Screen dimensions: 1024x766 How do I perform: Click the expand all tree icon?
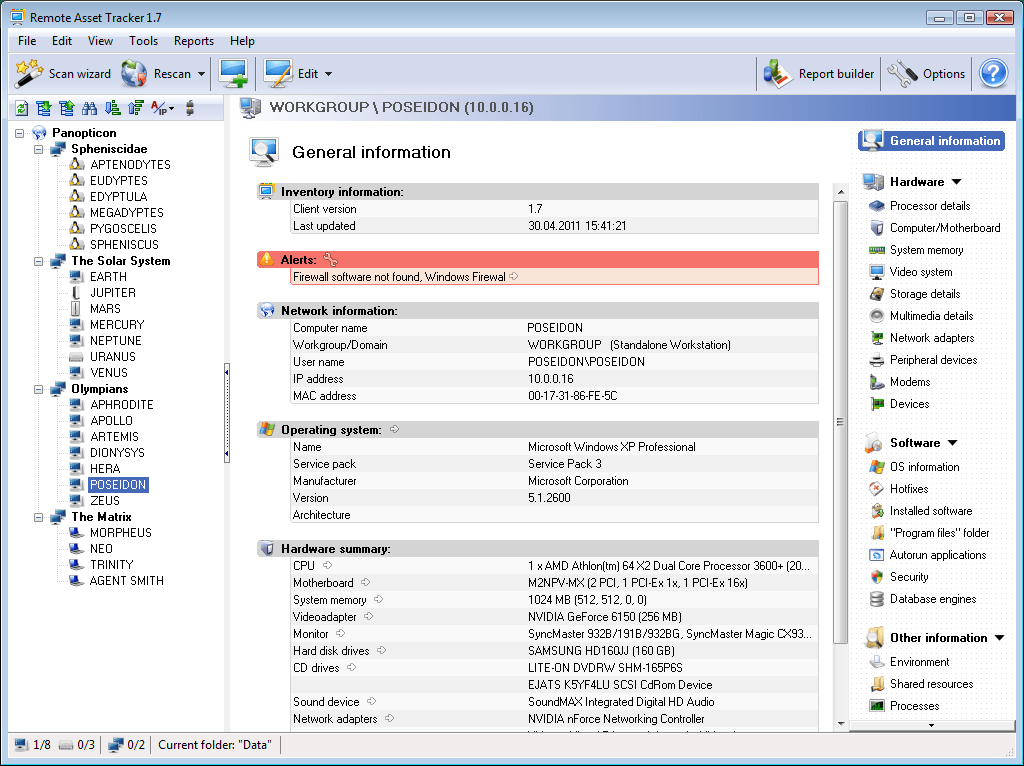pos(44,108)
